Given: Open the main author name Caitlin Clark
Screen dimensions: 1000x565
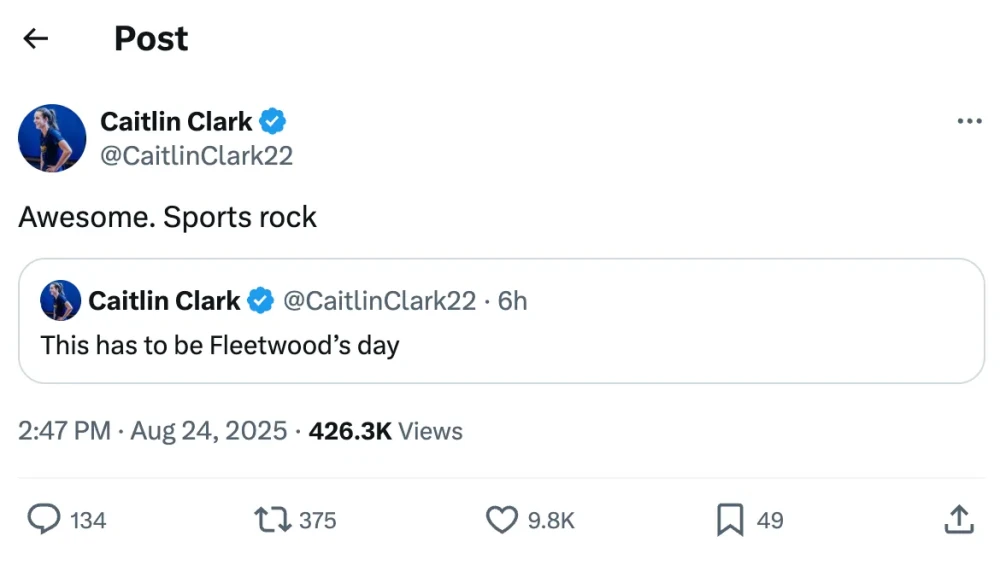Looking at the screenshot, I should [176, 122].
